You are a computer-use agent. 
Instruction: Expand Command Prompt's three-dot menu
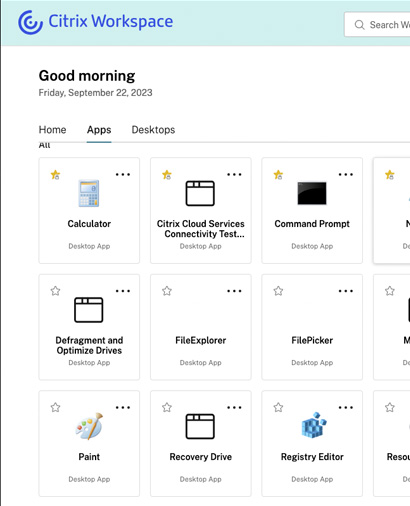click(x=346, y=174)
